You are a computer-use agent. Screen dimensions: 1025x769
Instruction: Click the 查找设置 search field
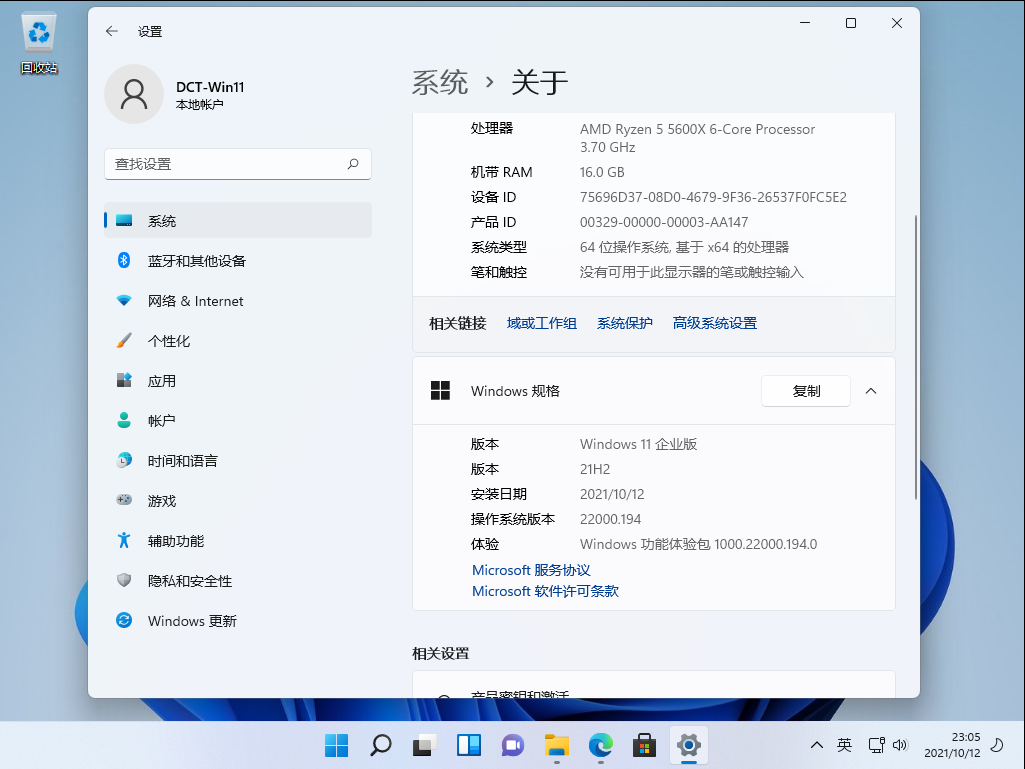(x=238, y=163)
